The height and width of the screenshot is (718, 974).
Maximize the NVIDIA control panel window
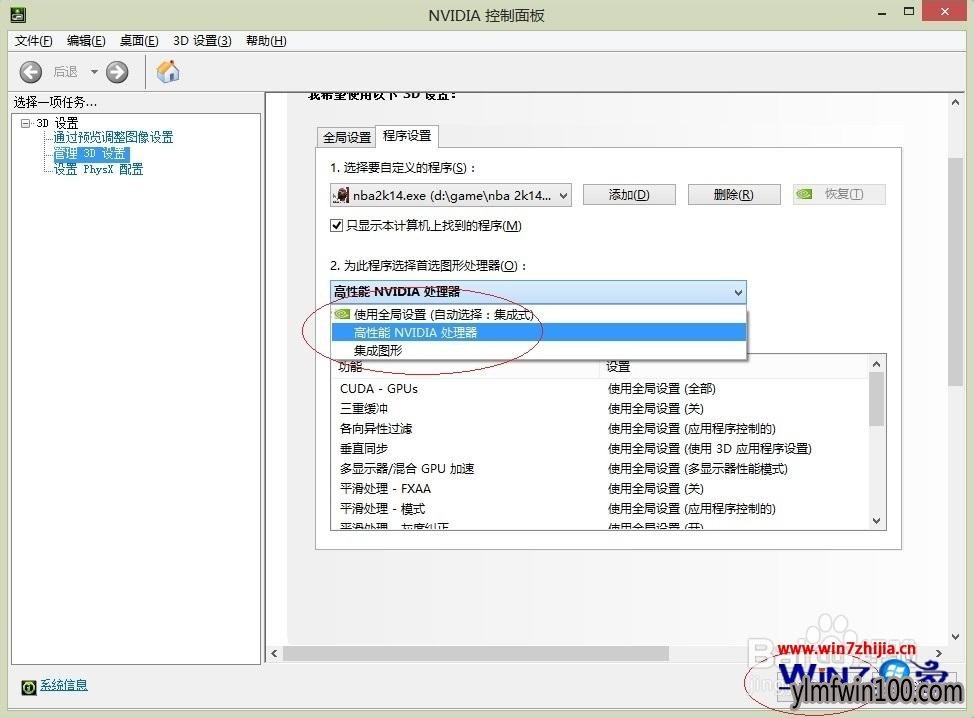[909, 11]
